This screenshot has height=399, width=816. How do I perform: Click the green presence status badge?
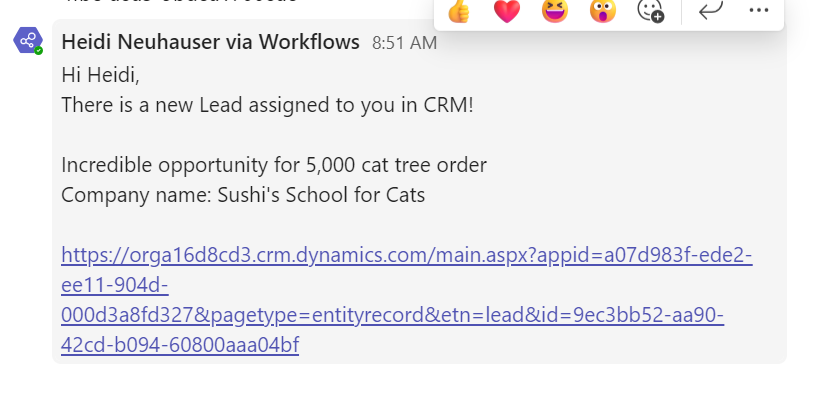coord(39,50)
